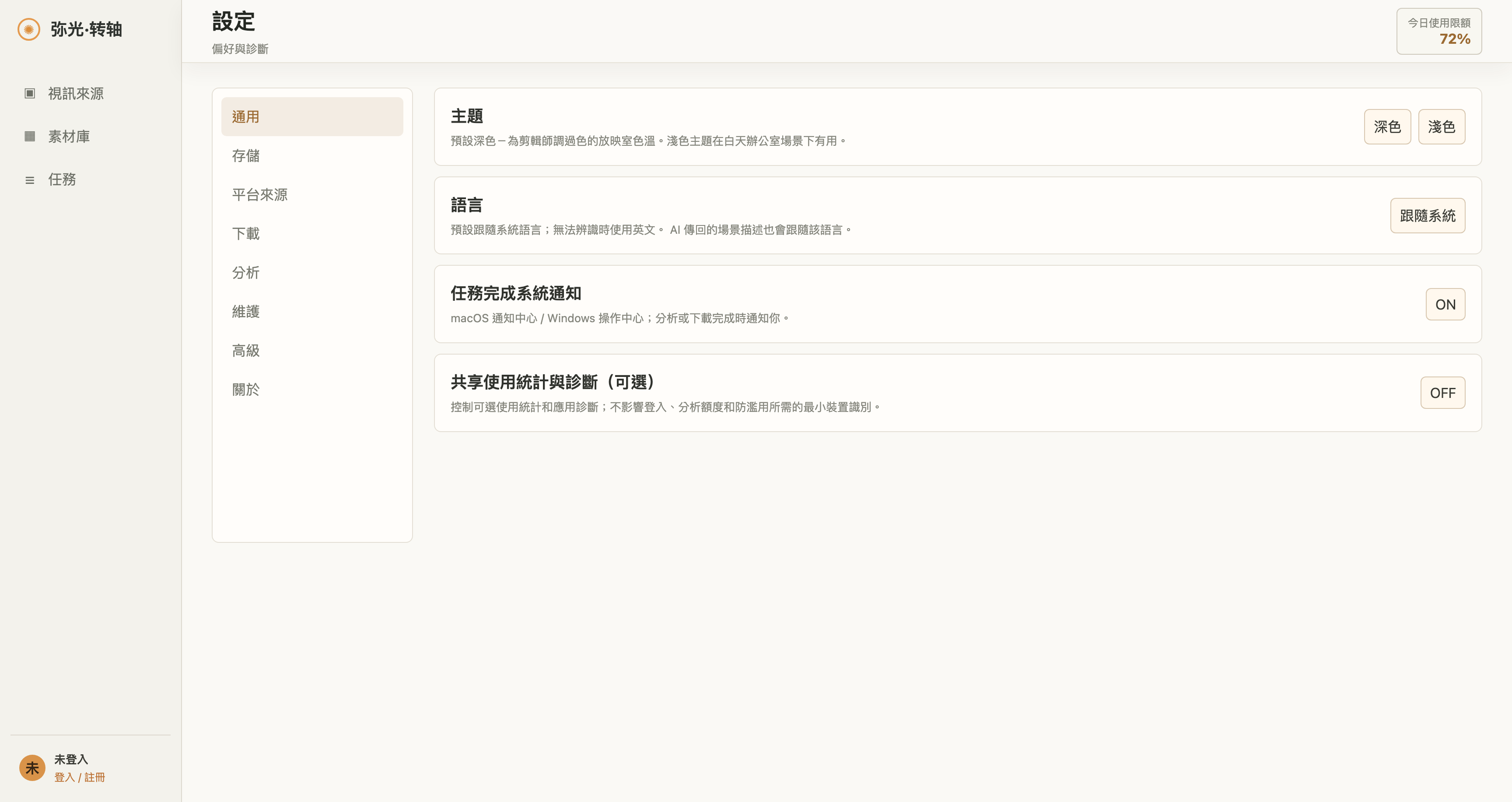Choose the 深色 theme button
Viewport: 1512px width, 802px height.
[x=1388, y=127]
